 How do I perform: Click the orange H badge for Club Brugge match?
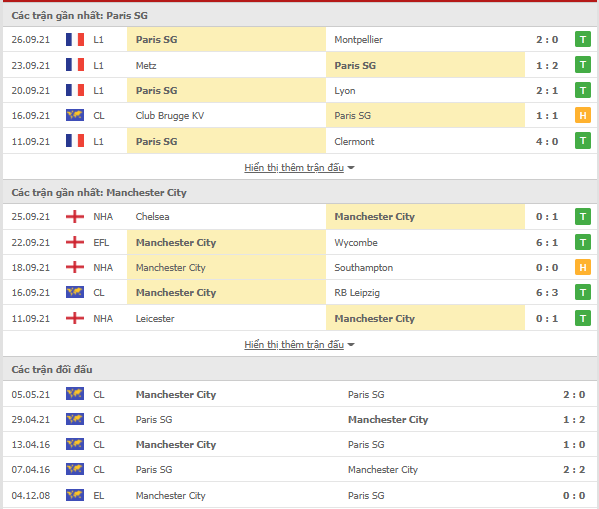583,115
